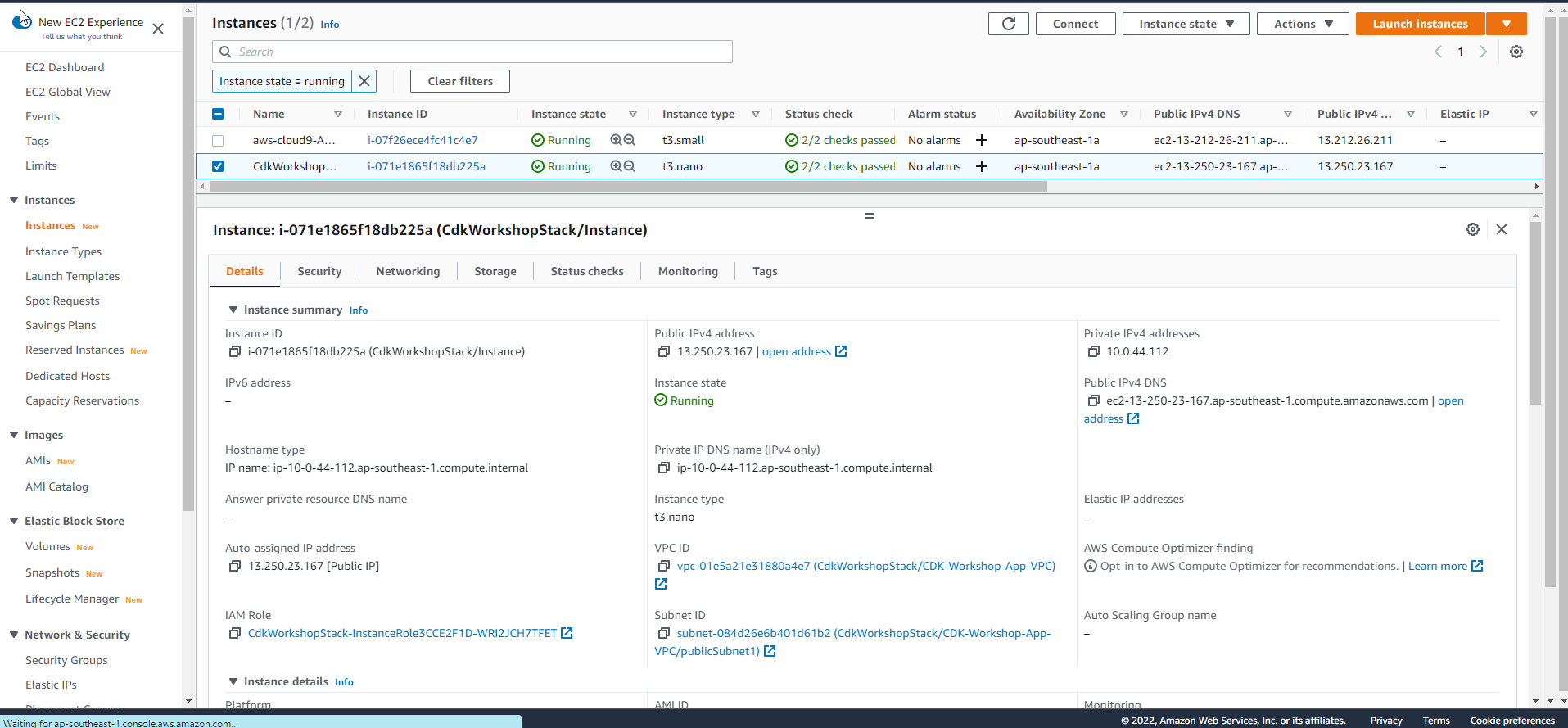Open the Instance state dropdown button
This screenshot has width=1568, height=728.
(x=1186, y=24)
